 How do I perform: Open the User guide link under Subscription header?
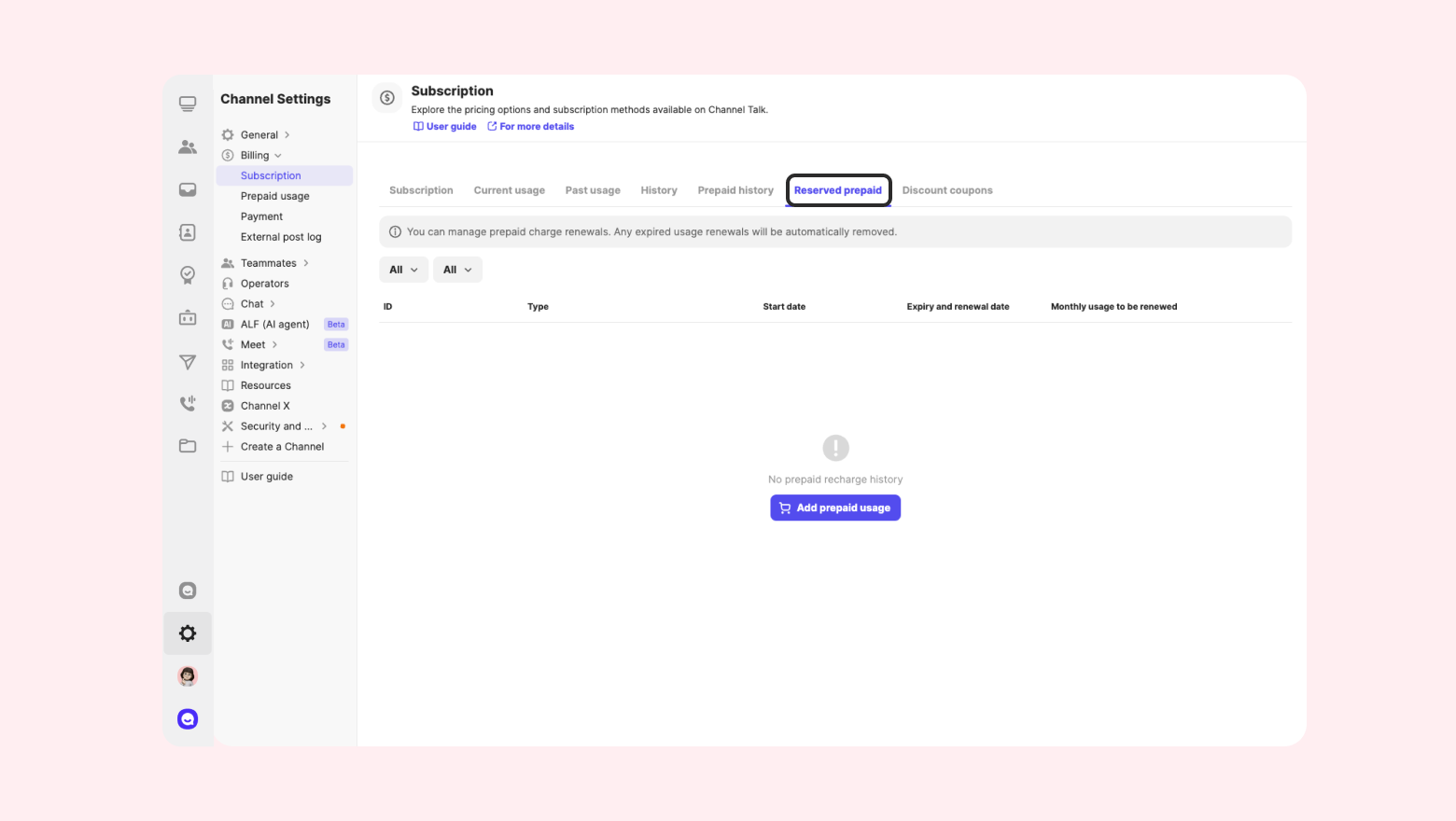[x=445, y=127]
